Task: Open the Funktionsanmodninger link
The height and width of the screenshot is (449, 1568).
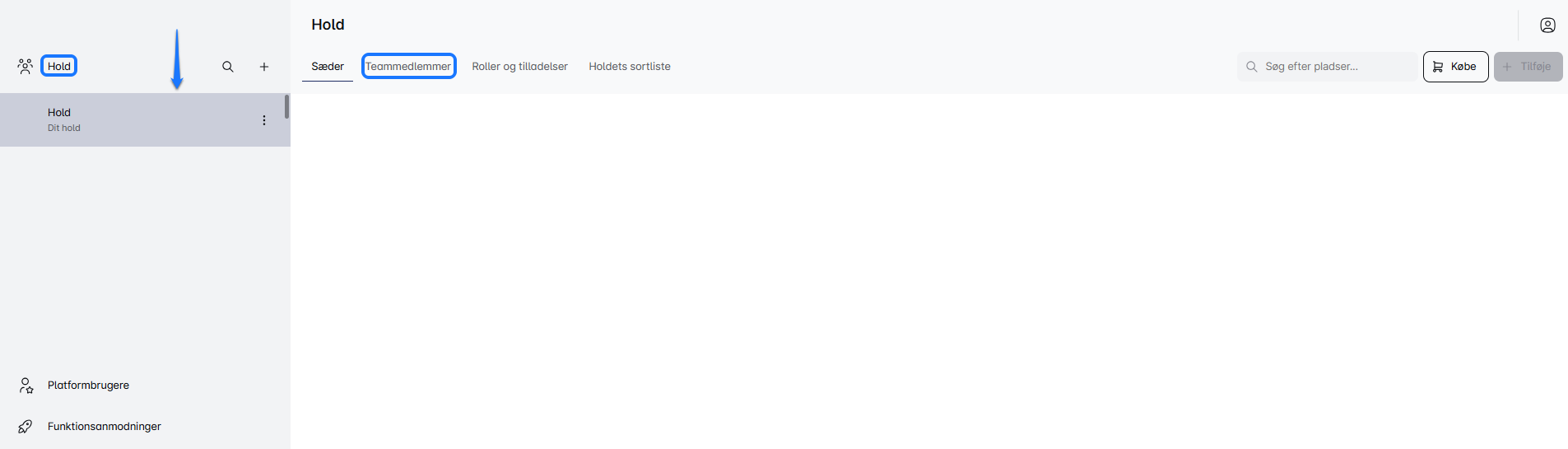Action: pyautogui.click(x=105, y=427)
